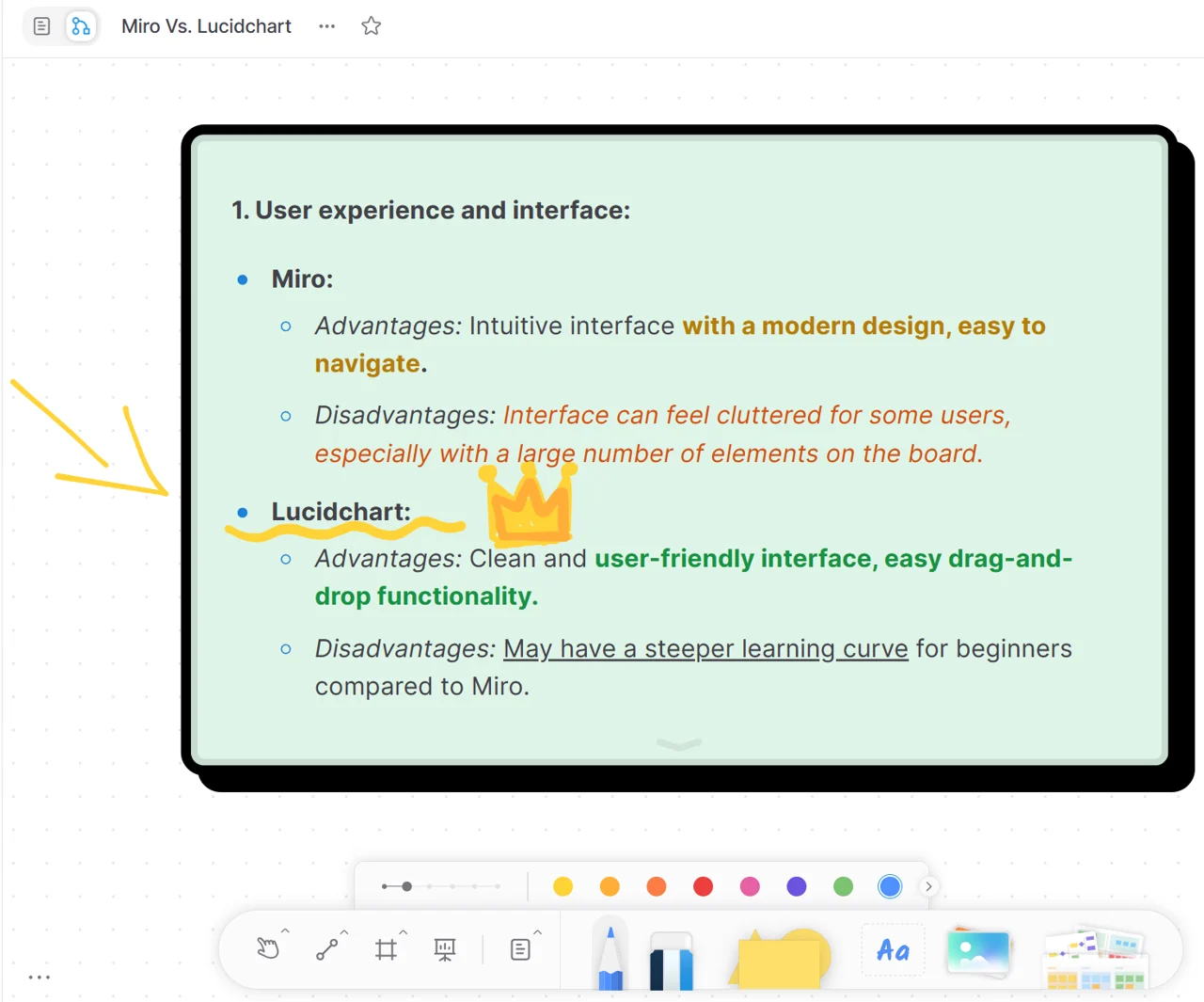The height and width of the screenshot is (1002, 1204).
Task: Choose the yellow pen color
Action: (563, 886)
